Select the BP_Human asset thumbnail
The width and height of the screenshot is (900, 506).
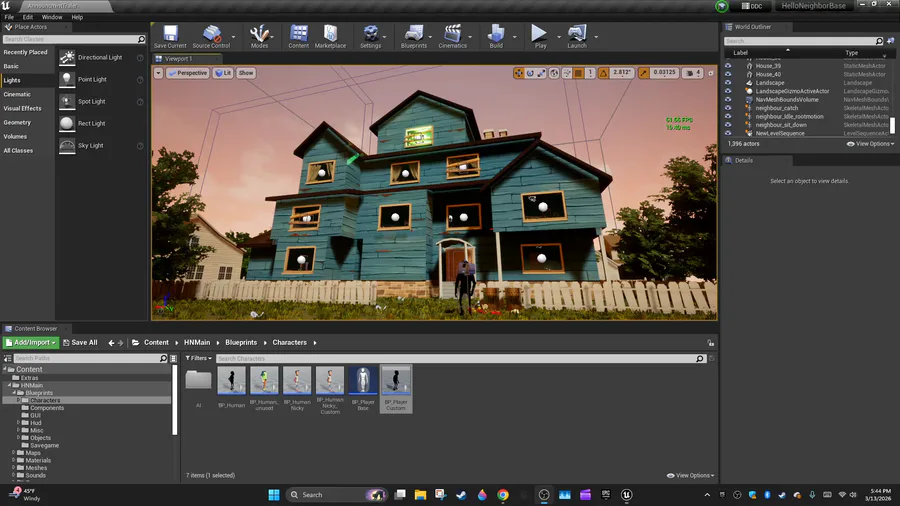click(x=231, y=380)
